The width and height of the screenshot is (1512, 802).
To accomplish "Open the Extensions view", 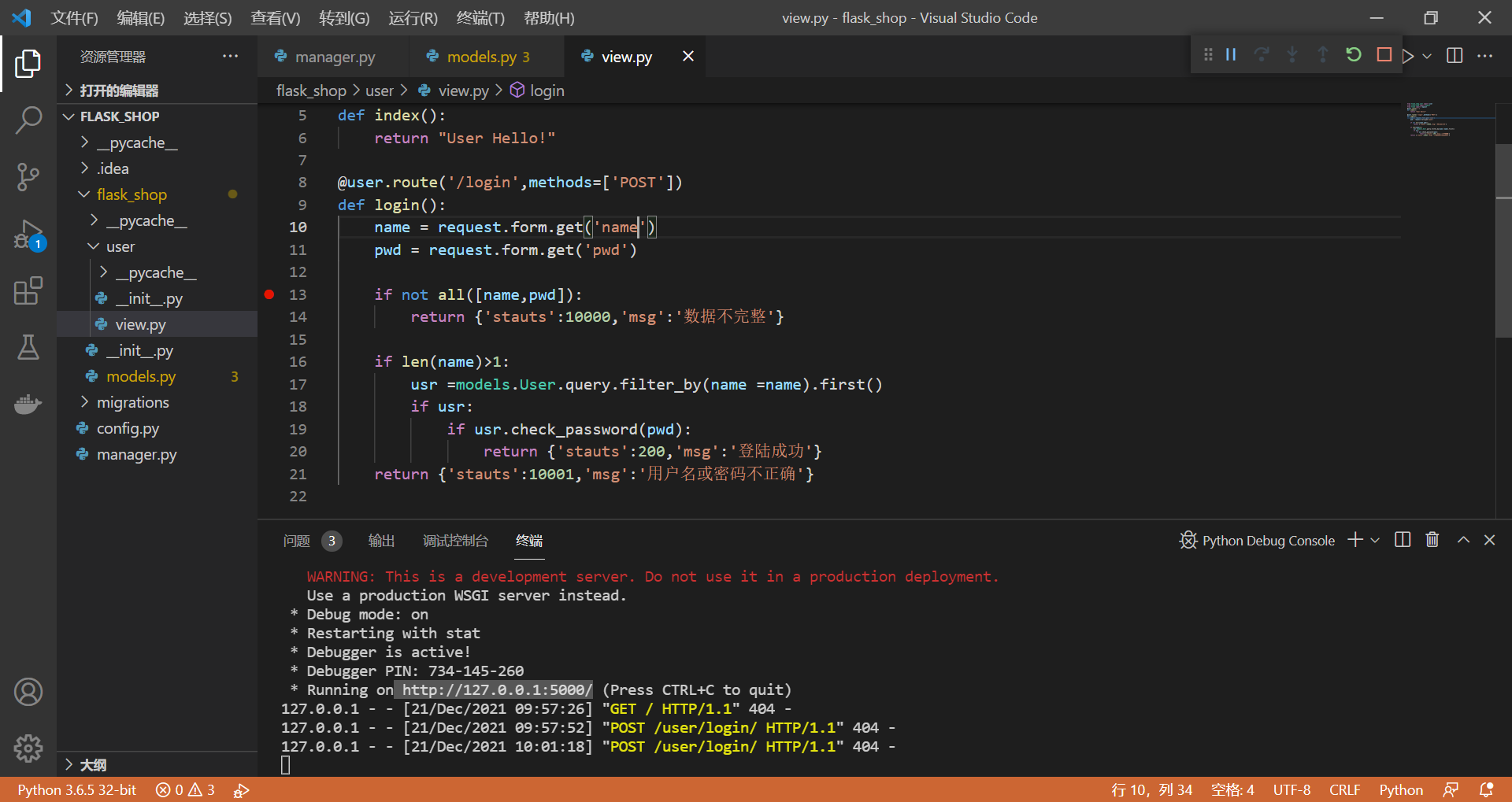I will tap(28, 290).
